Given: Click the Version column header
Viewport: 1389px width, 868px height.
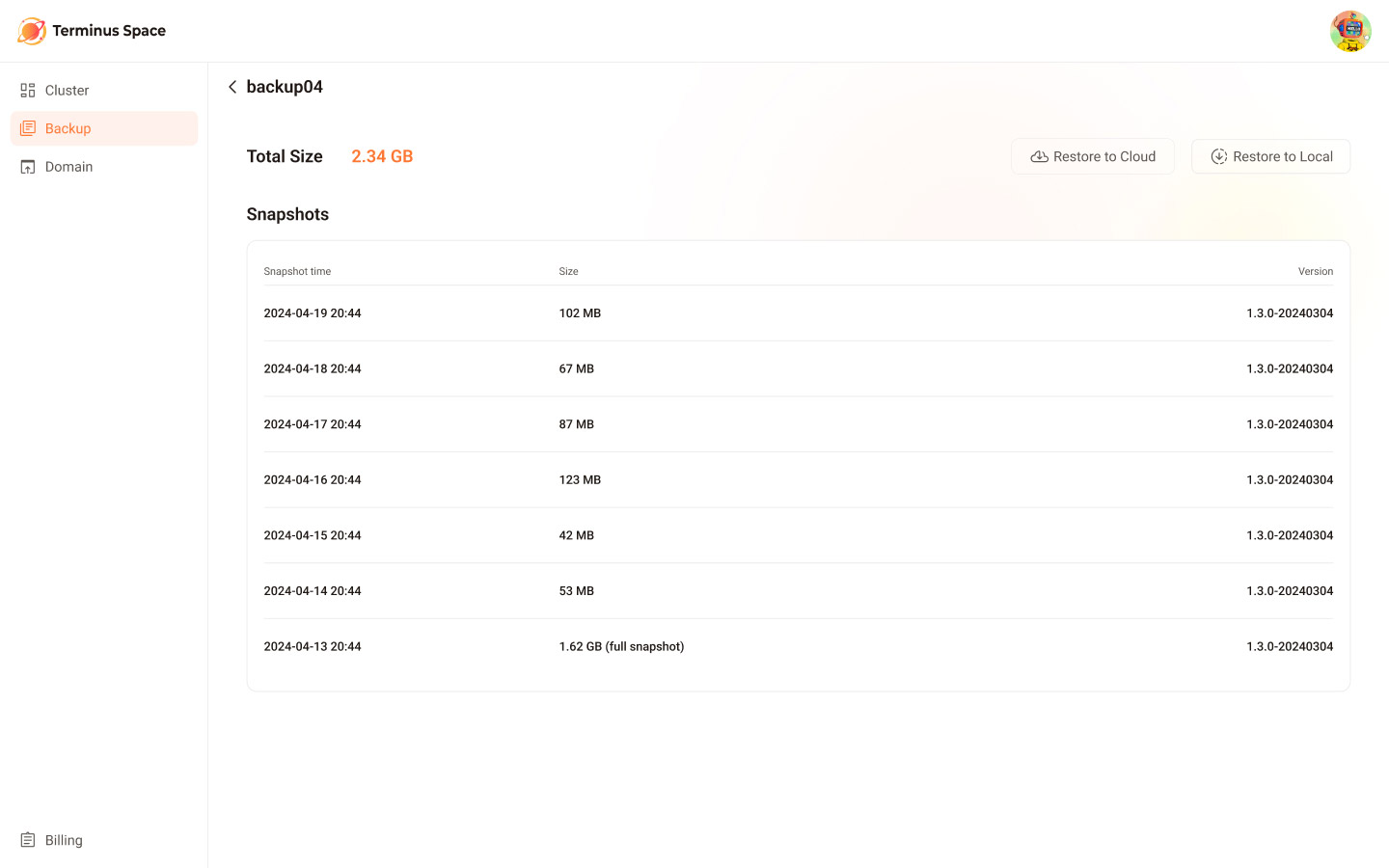Looking at the screenshot, I should tap(1315, 272).
